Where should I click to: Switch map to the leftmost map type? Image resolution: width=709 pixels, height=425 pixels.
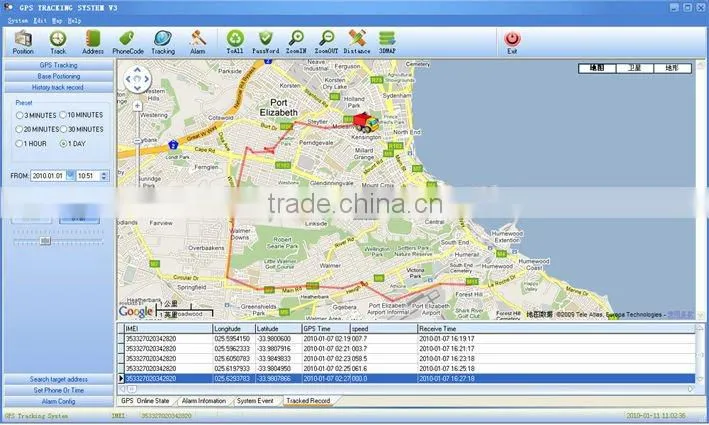(597, 68)
